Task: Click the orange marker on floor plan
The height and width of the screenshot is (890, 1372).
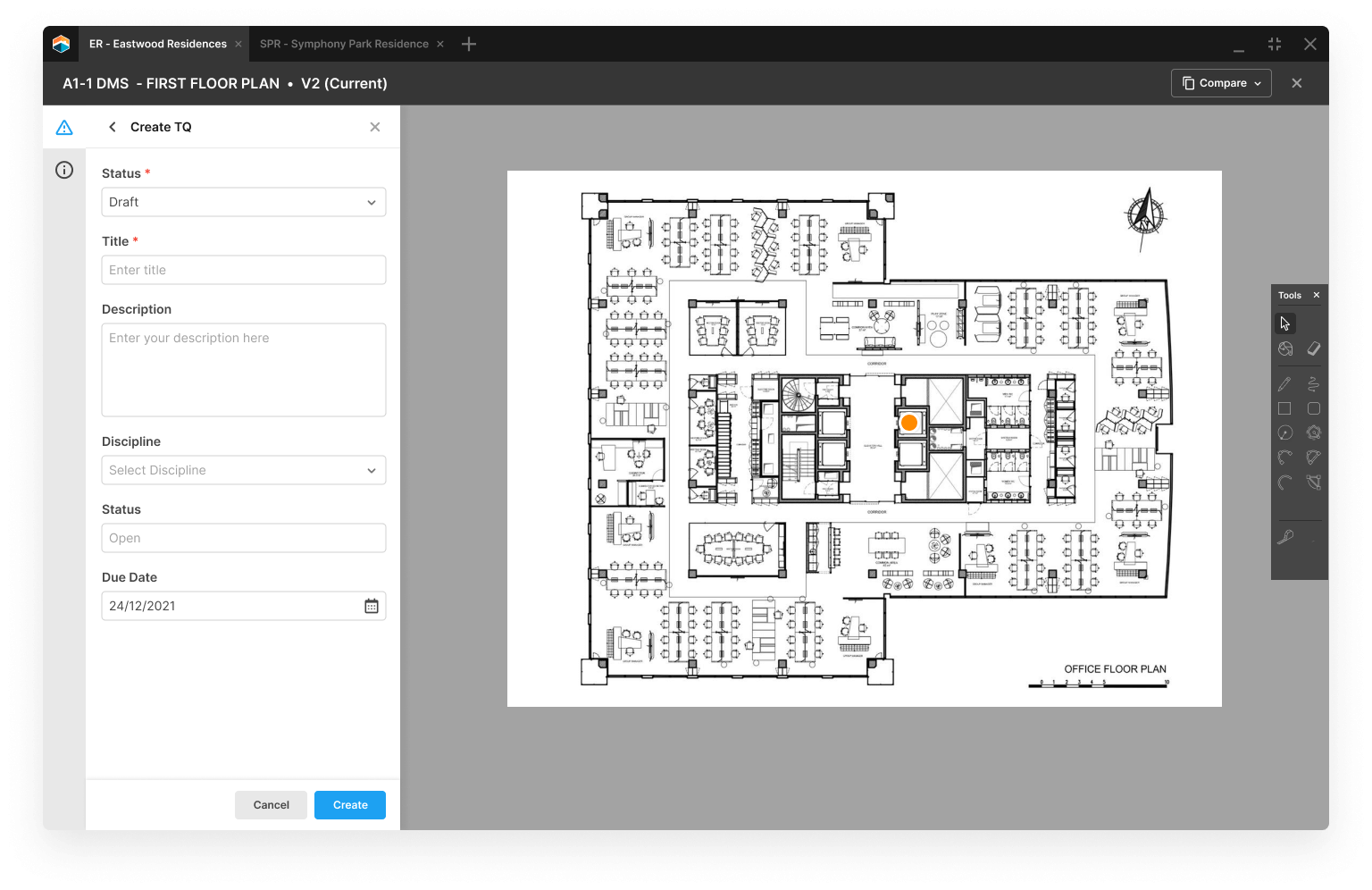Action: (909, 423)
